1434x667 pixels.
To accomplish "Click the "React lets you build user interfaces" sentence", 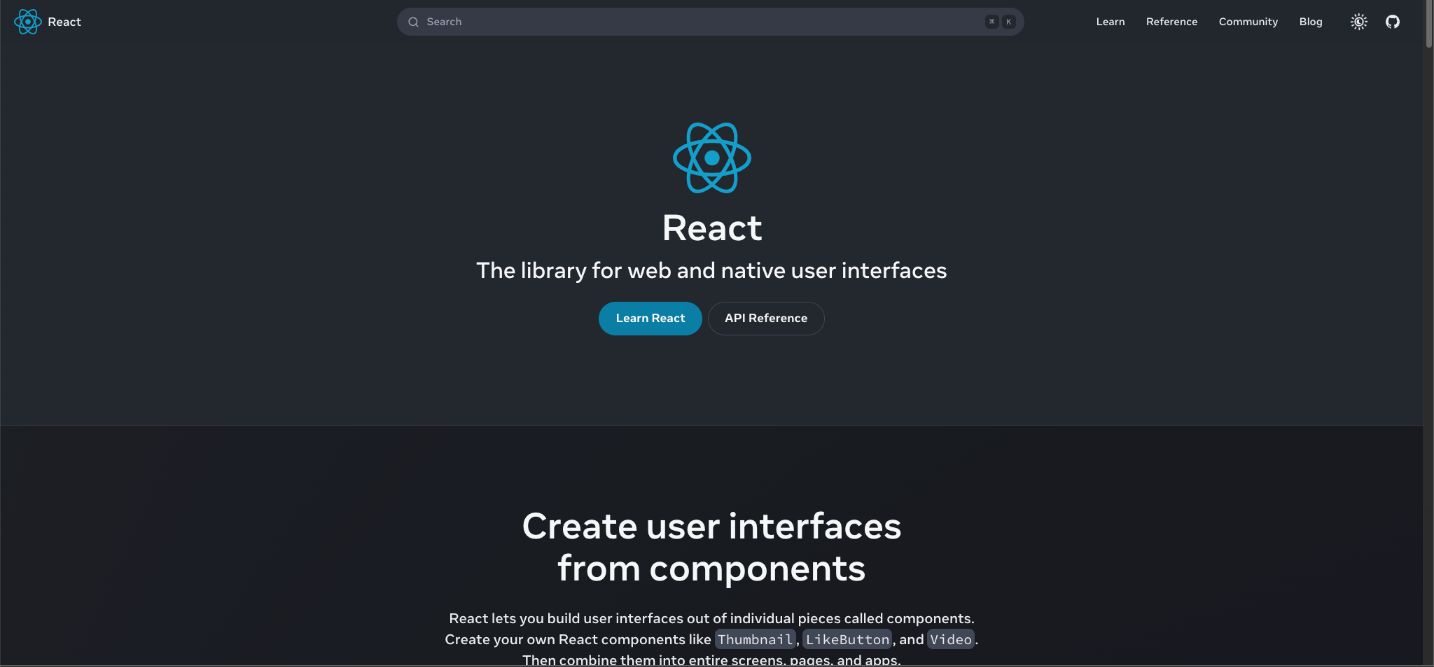I will (x=711, y=619).
